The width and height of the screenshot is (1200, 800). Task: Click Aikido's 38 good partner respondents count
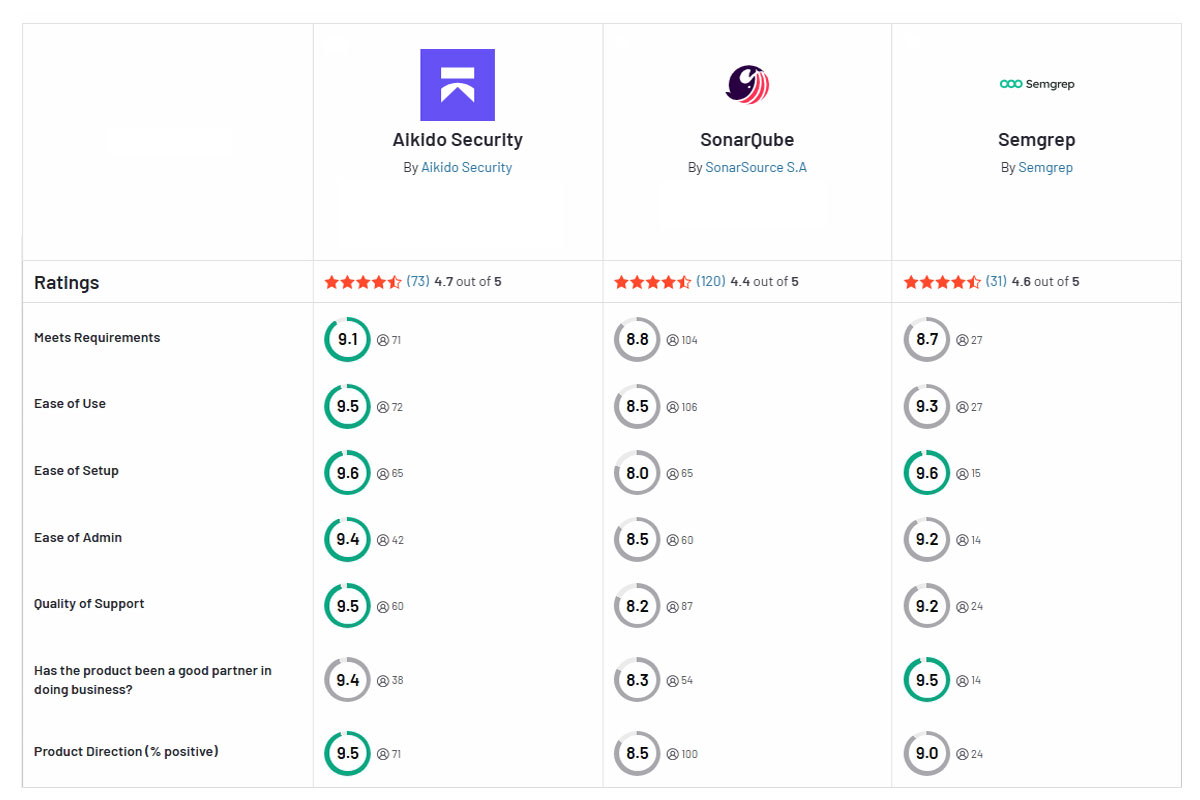coord(390,680)
